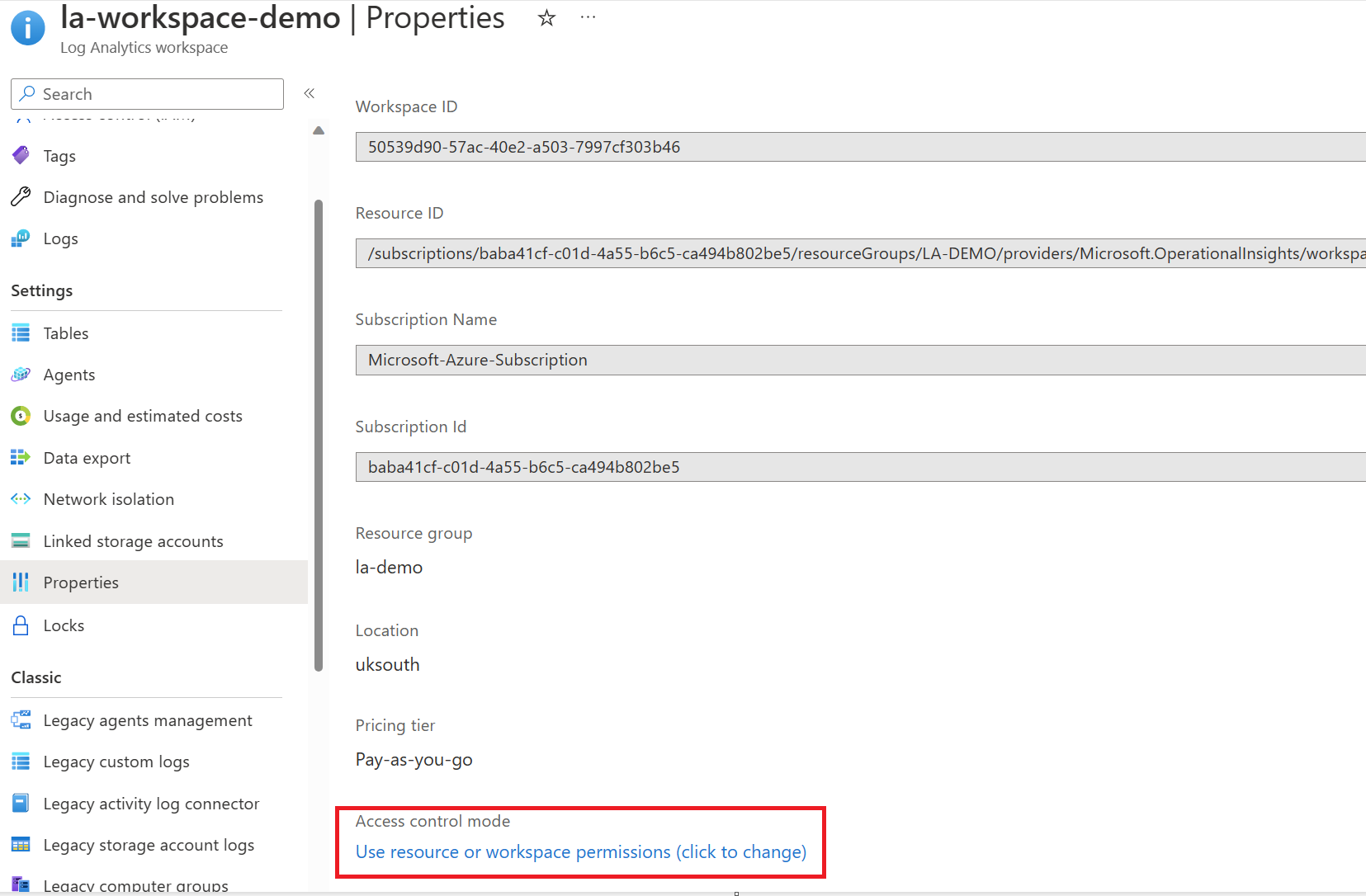Select the Data export icon

(21, 457)
